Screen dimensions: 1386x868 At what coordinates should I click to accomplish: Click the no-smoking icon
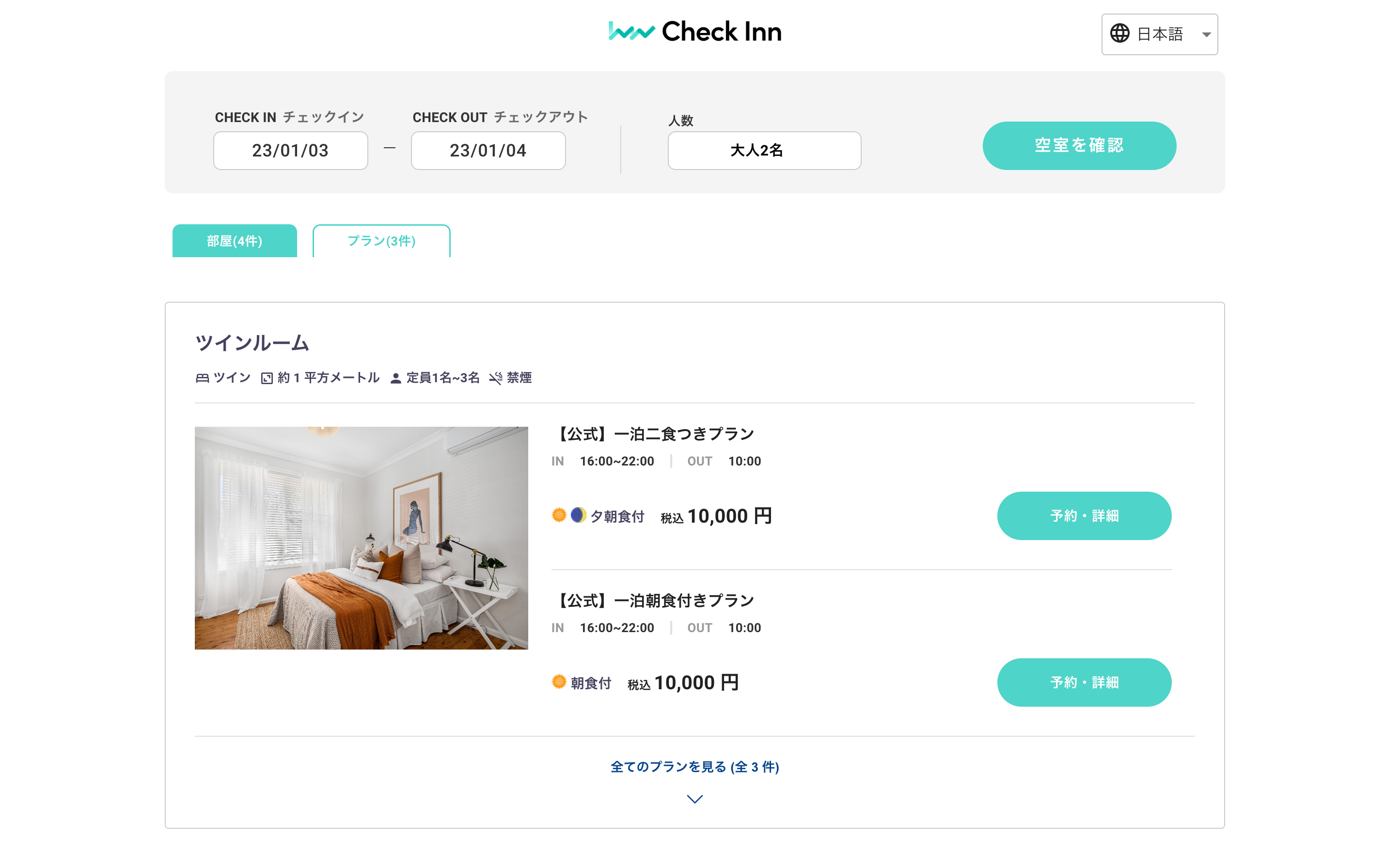pyautogui.click(x=495, y=378)
